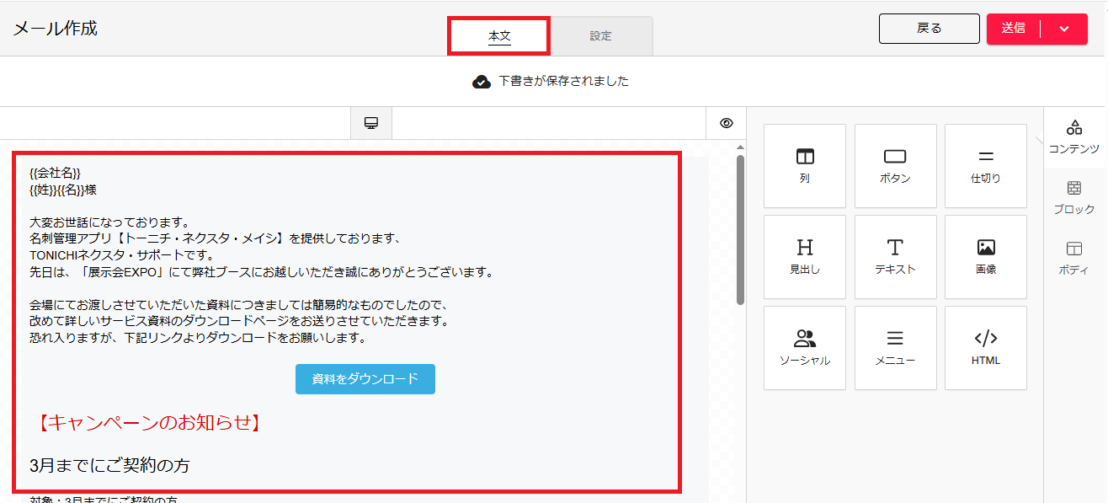Add a ボタン content block

pyautogui.click(x=895, y=166)
